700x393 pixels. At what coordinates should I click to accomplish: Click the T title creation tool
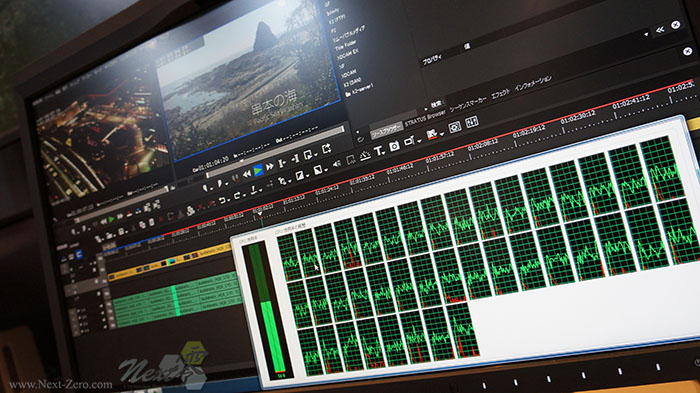tap(378, 151)
